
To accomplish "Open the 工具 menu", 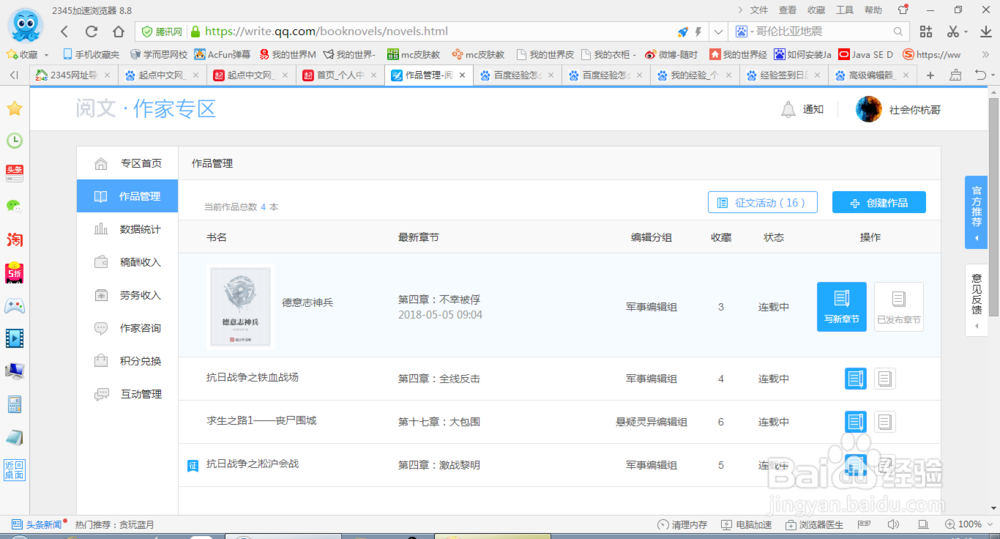I will click(x=844, y=10).
